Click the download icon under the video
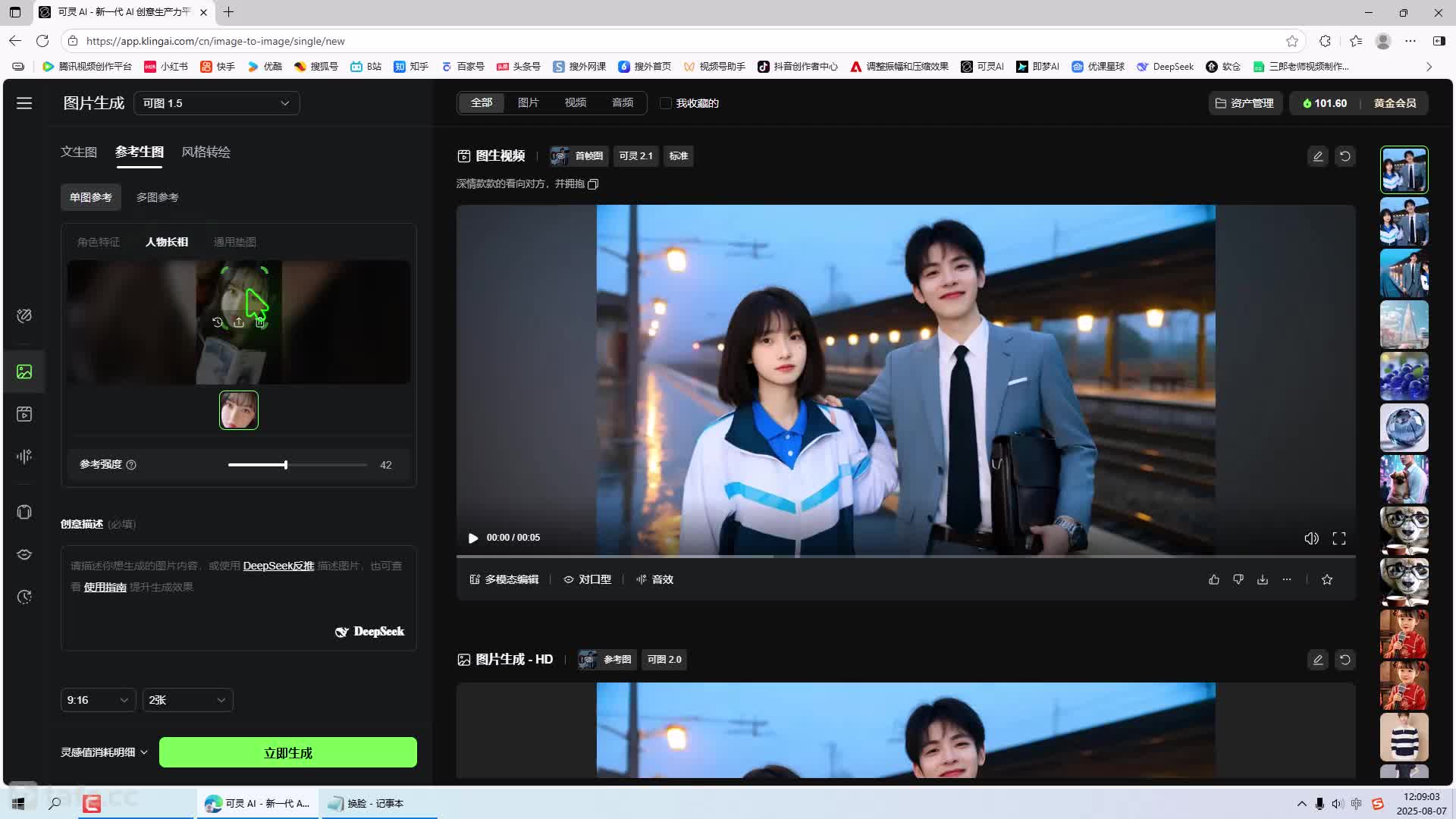This screenshot has width=1456, height=819. pyautogui.click(x=1263, y=579)
